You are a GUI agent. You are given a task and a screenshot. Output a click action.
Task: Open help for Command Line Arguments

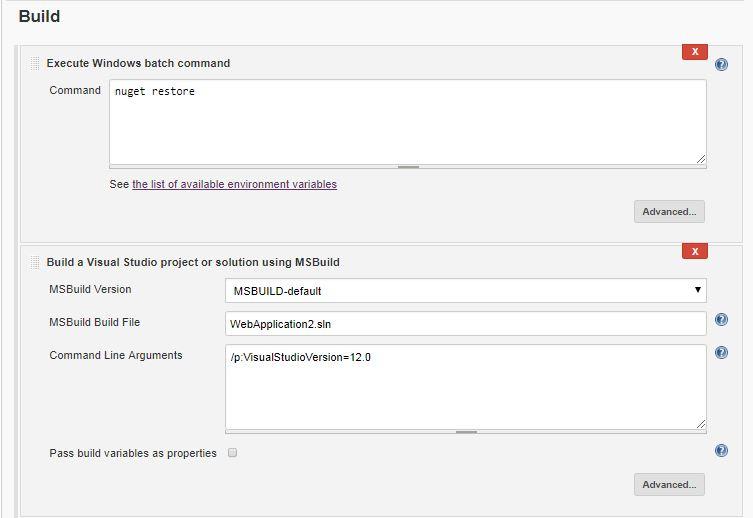721,353
